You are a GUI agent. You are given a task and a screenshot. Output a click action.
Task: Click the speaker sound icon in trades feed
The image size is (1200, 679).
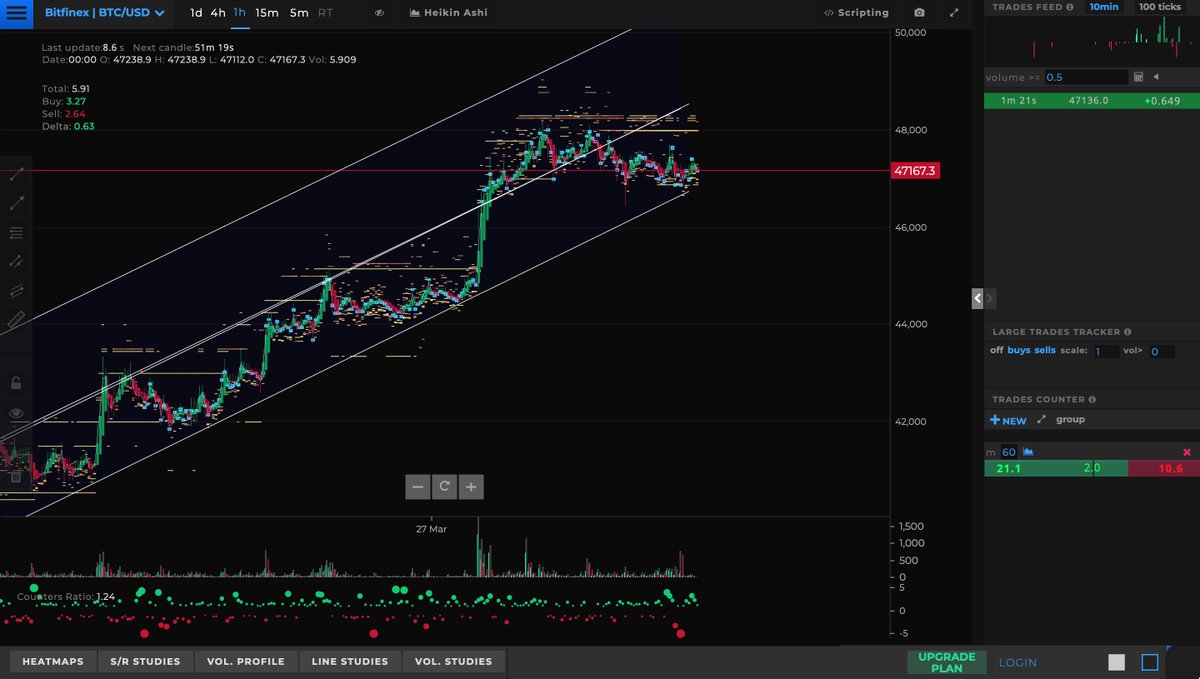point(1156,77)
